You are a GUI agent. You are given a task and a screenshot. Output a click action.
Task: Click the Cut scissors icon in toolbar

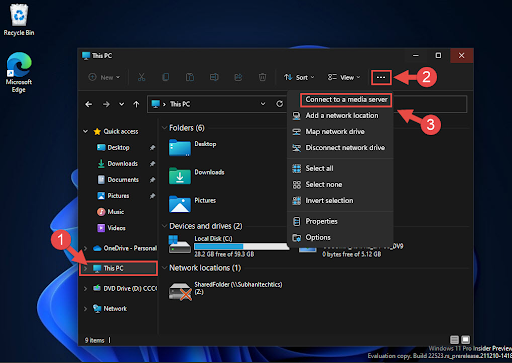142,77
